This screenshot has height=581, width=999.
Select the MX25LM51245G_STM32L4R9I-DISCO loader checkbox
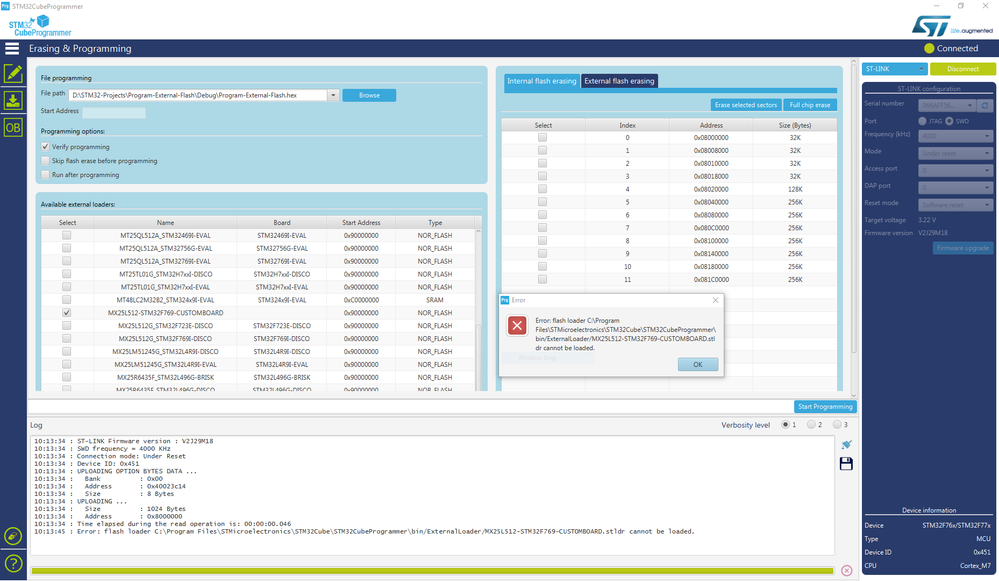(x=66, y=351)
